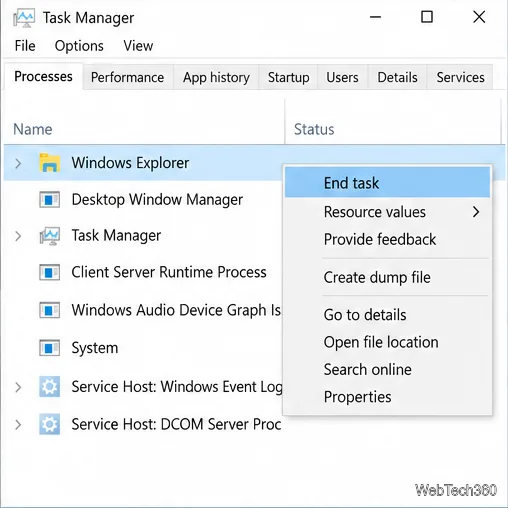
Task: Open Properties from the context menu
Action: coord(387,397)
